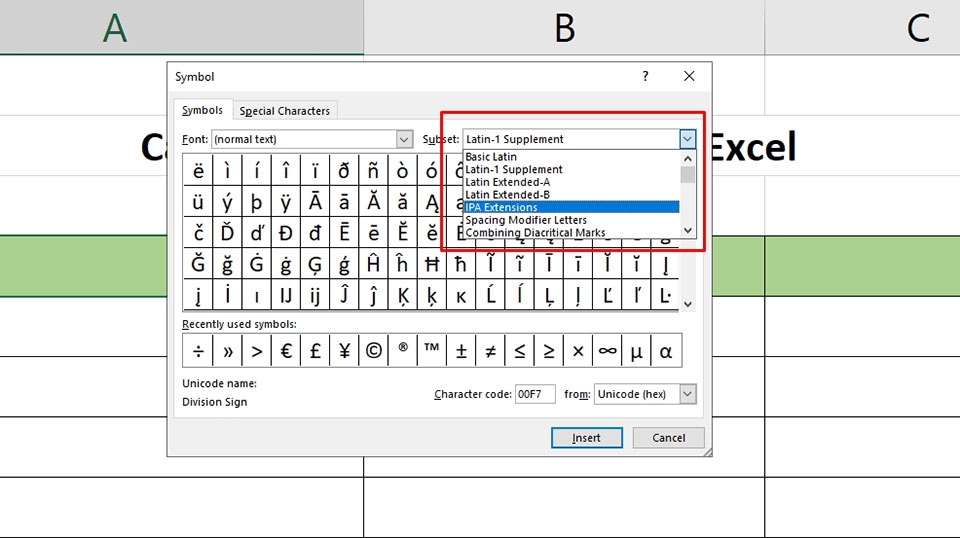Choose Latin-1 Supplement in the subset list
The width and height of the screenshot is (960, 538).
[x=571, y=170]
